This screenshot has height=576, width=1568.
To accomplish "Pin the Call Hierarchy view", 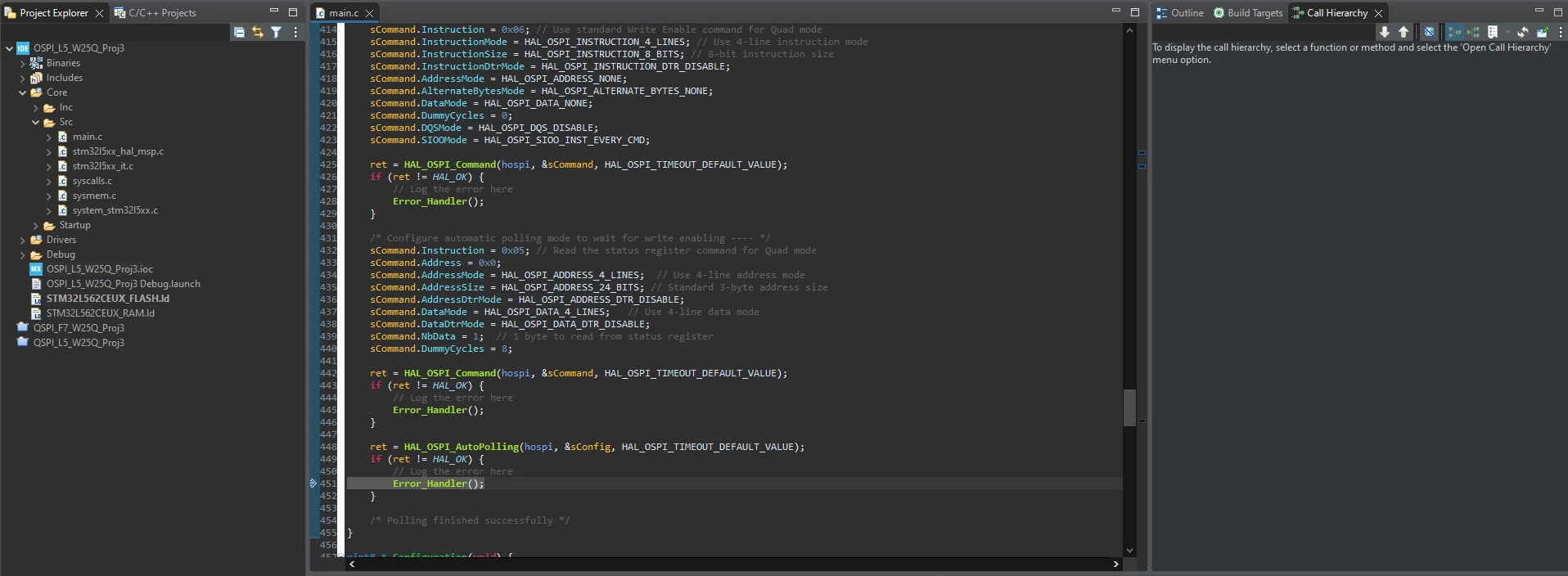I will coord(1542,32).
